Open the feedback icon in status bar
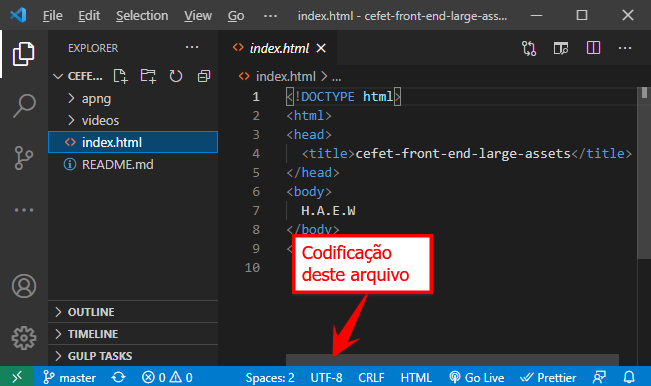 (x=599, y=377)
